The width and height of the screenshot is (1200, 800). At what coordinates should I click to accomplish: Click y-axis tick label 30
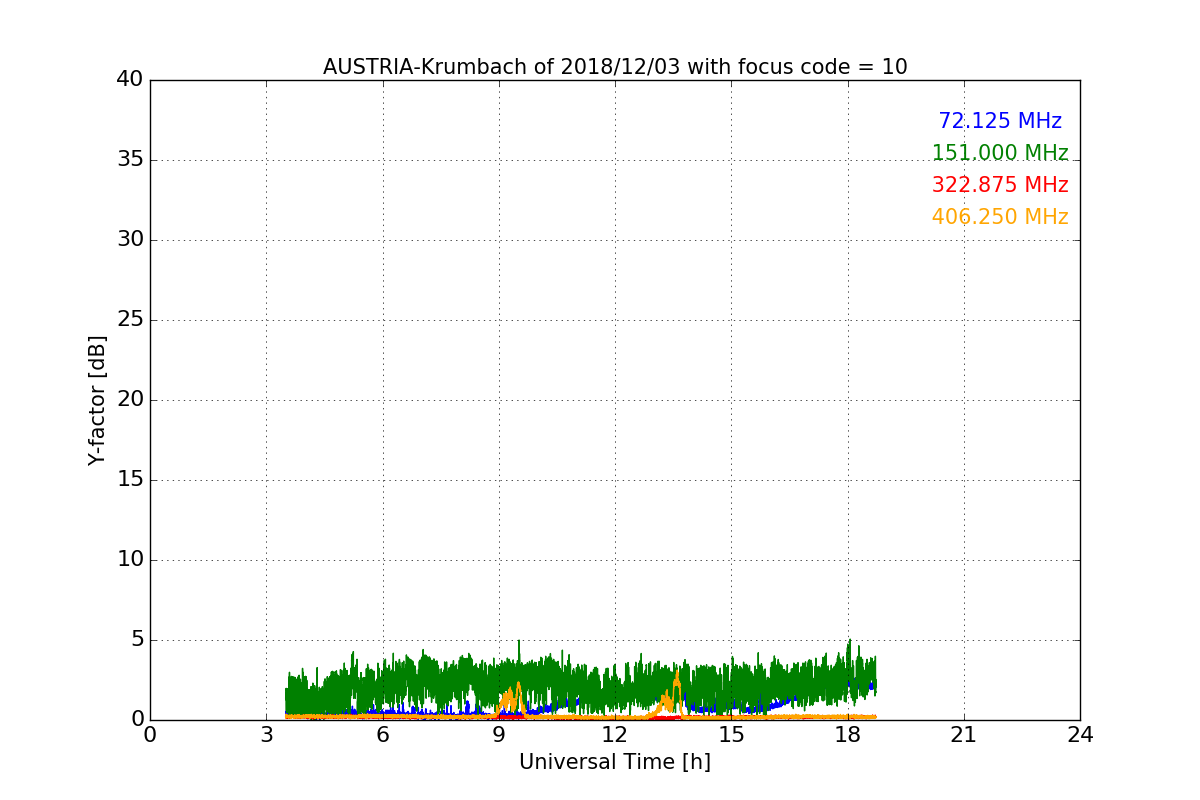click(x=130, y=240)
